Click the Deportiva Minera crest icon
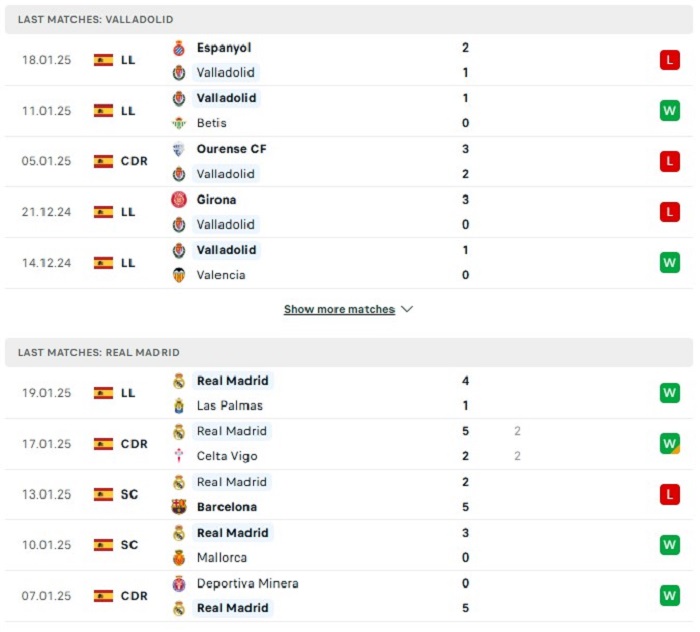The image size is (700, 632). click(x=179, y=583)
